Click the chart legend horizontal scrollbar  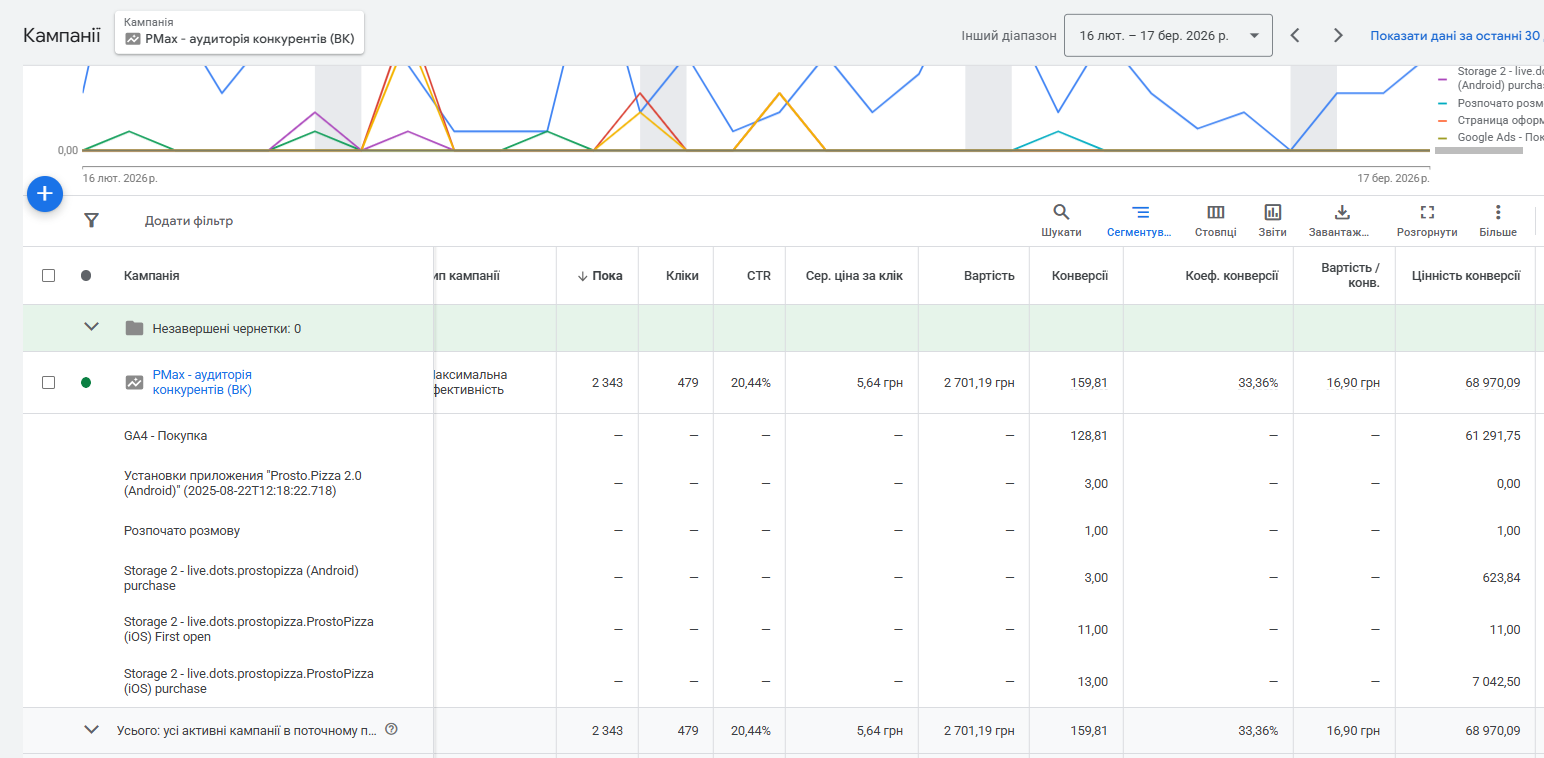point(1478,150)
